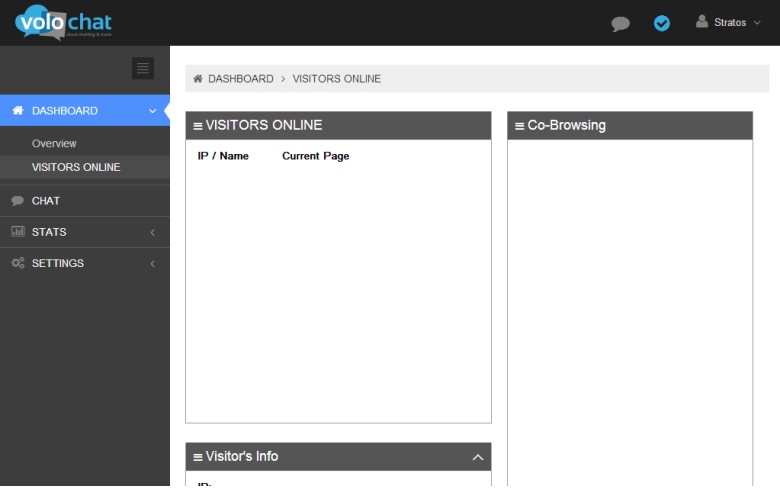This screenshot has width=780, height=495.
Task: Open the chat bubble icon in header
Action: [621, 23]
